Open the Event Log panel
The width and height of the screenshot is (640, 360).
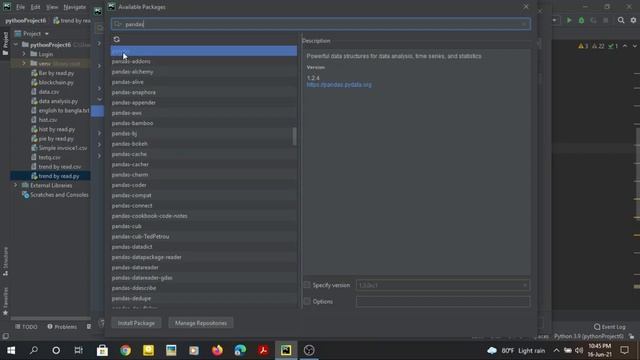point(610,327)
